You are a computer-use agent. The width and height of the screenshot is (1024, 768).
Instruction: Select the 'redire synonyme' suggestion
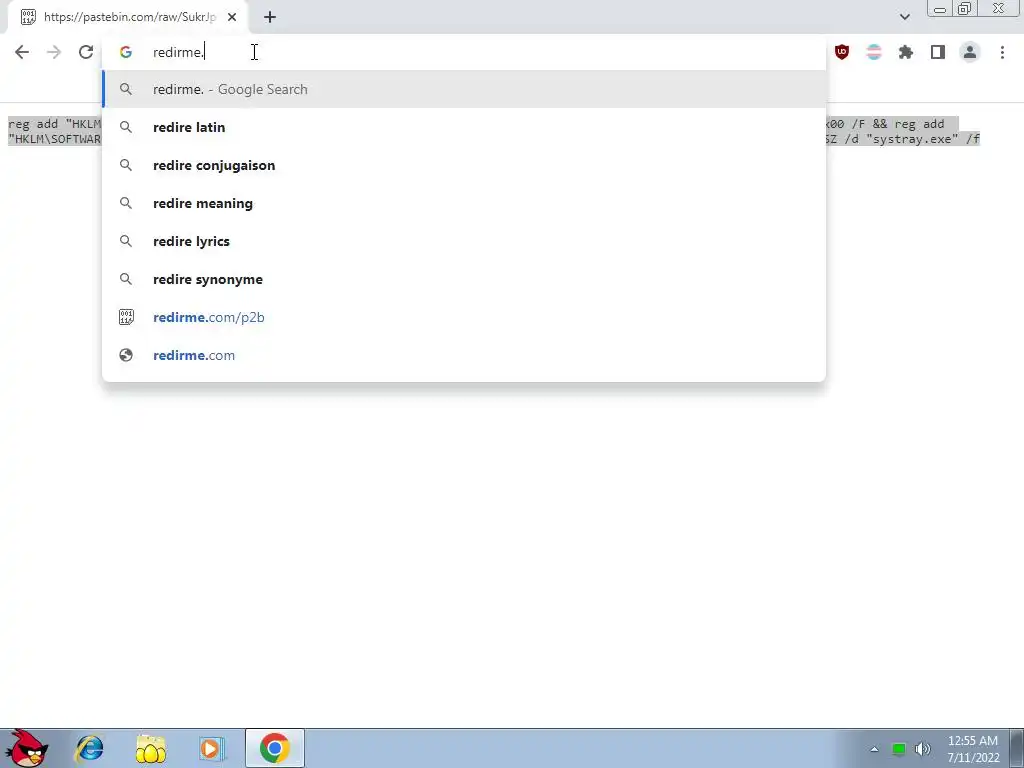tap(464, 279)
